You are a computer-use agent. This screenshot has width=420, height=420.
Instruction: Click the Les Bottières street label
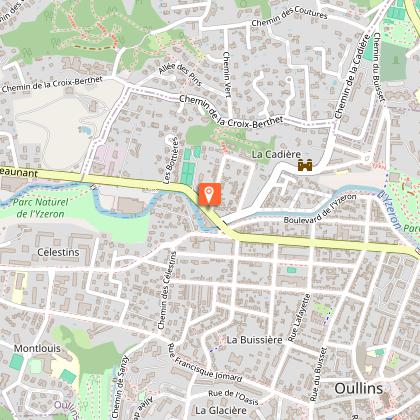click(x=172, y=160)
